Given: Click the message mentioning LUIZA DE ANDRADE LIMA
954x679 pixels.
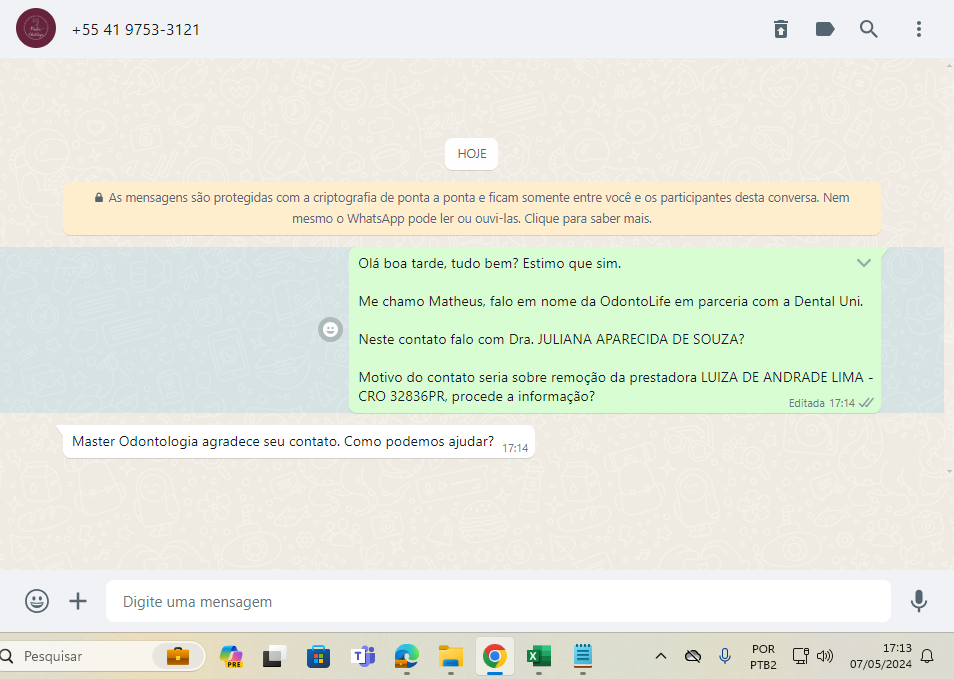Looking at the screenshot, I should pyautogui.click(x=616, y=387).
